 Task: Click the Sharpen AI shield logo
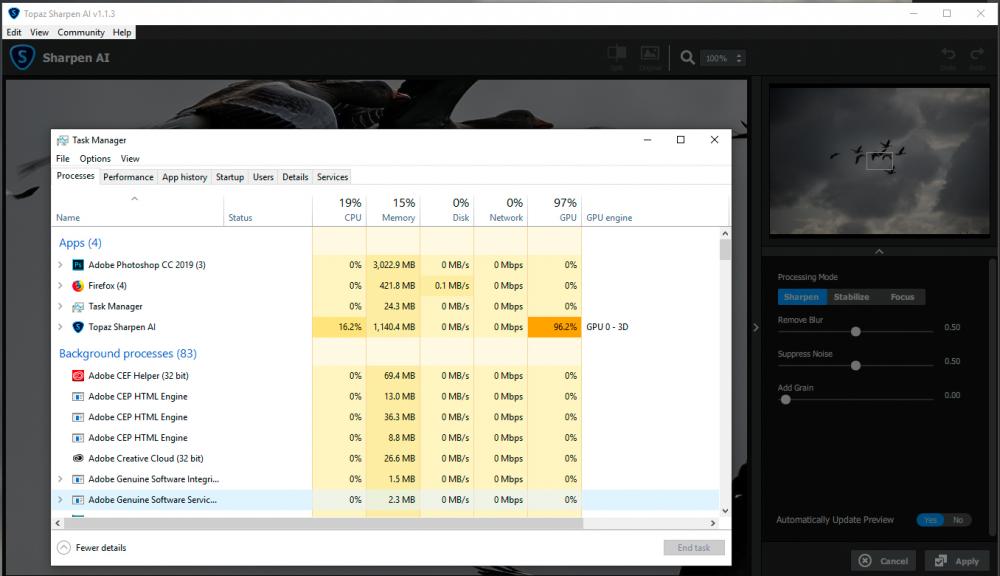click(22, 57)
